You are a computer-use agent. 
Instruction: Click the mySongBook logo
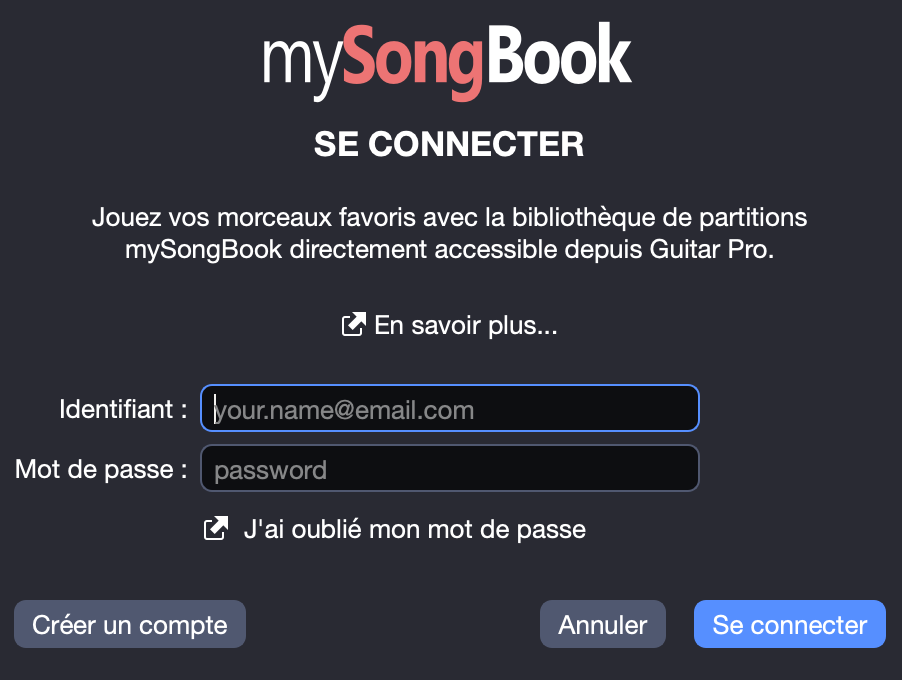tap(448, 62)
